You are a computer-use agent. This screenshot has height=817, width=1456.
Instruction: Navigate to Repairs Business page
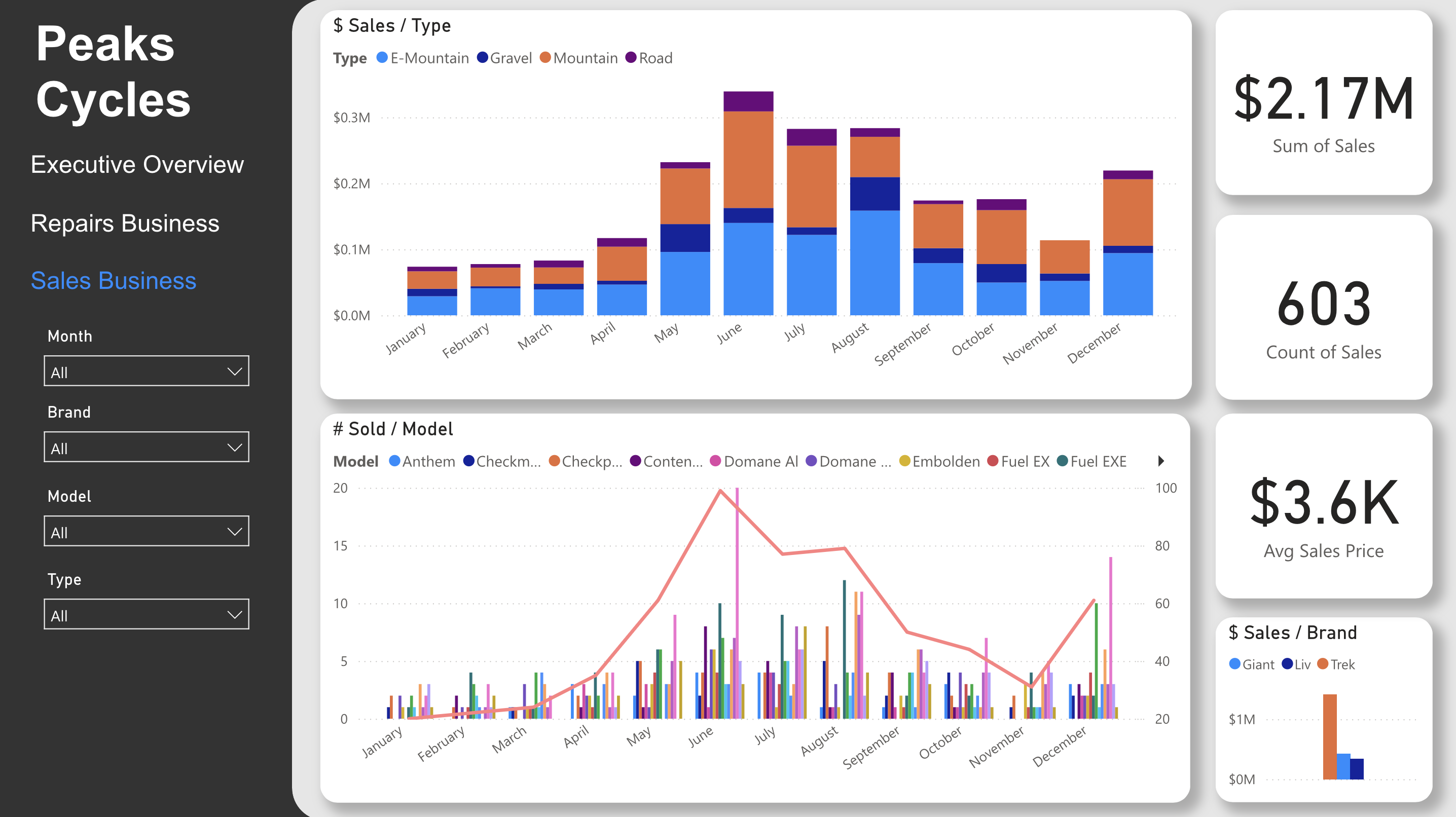click(x=125, y=223)
